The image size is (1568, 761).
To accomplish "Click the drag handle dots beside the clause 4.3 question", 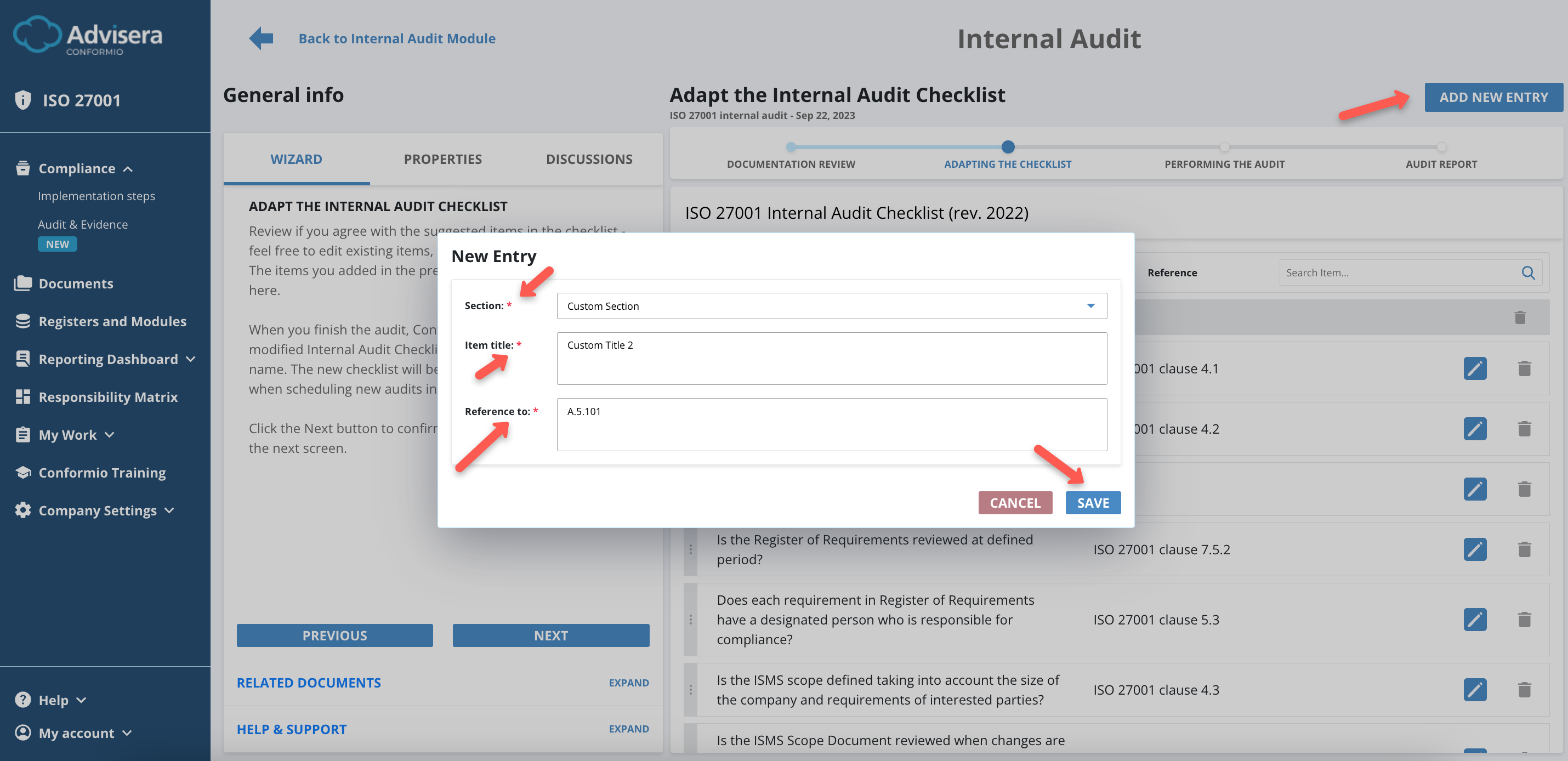I will [691, 690].
